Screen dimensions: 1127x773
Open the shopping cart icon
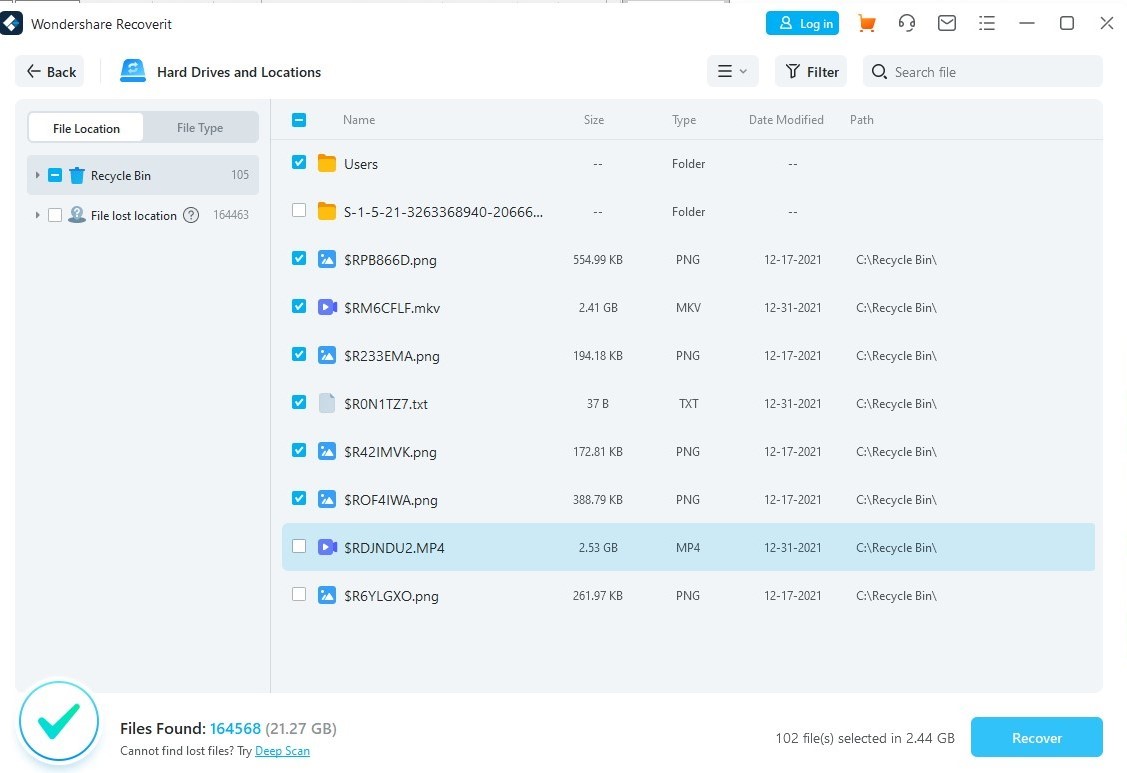point(867,23)
